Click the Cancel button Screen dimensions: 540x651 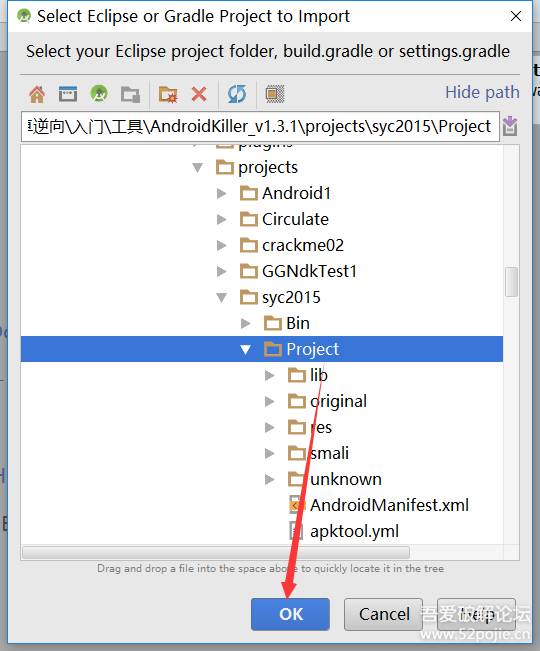[384, 614]
